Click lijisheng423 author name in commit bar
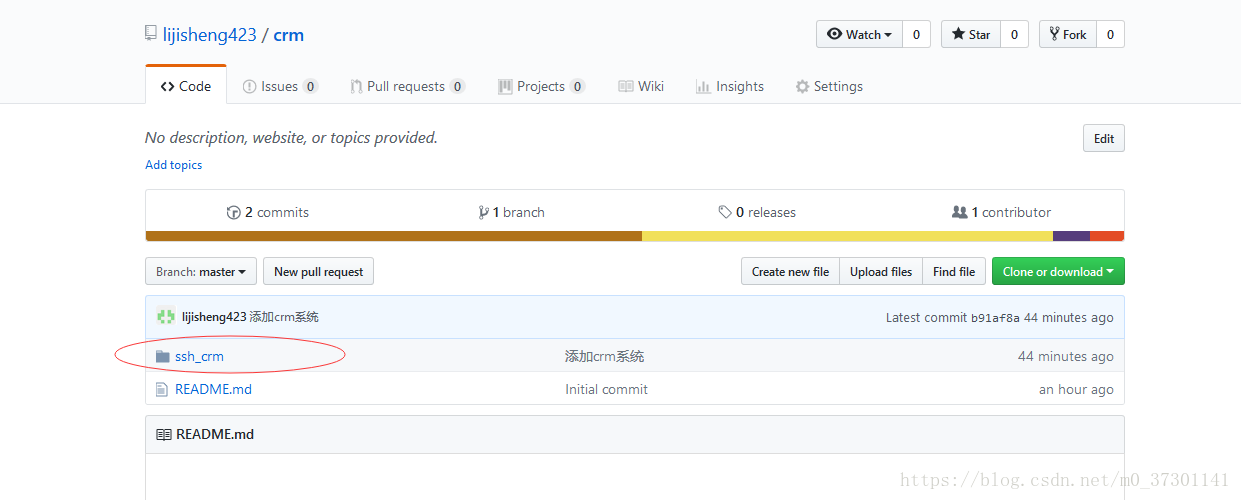The image size is (1241, 500). coord(214,317)
